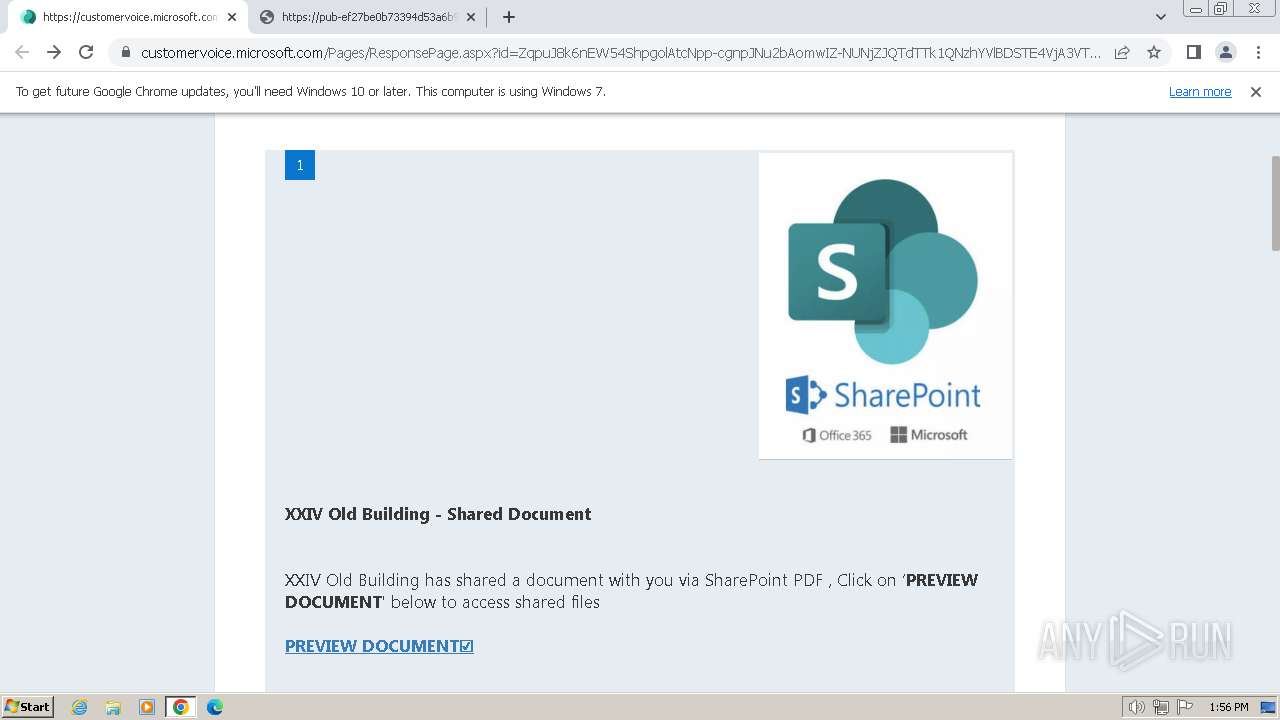The height and width of the screenshot is (720, 1280).
Task: Launch Internet Explorer from the taskbar
Action: click(80, 707)
